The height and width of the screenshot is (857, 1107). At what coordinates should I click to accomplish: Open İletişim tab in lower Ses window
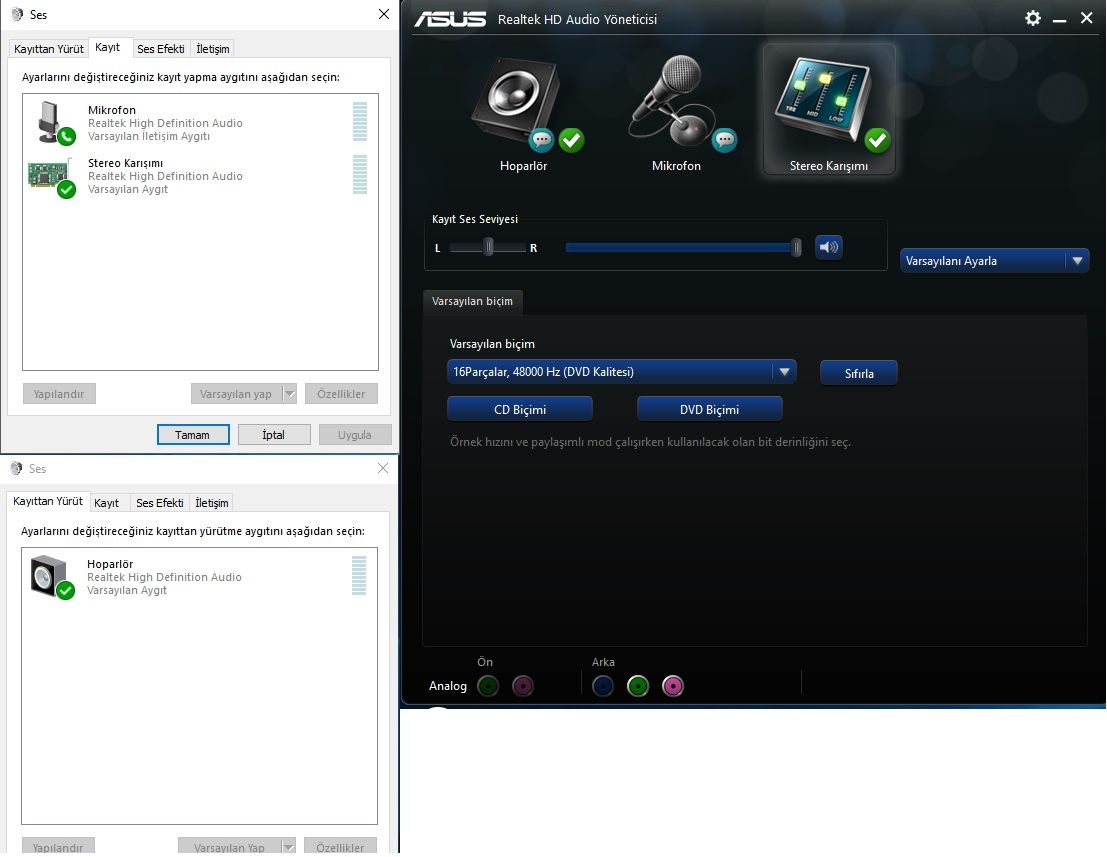[212, 503]
